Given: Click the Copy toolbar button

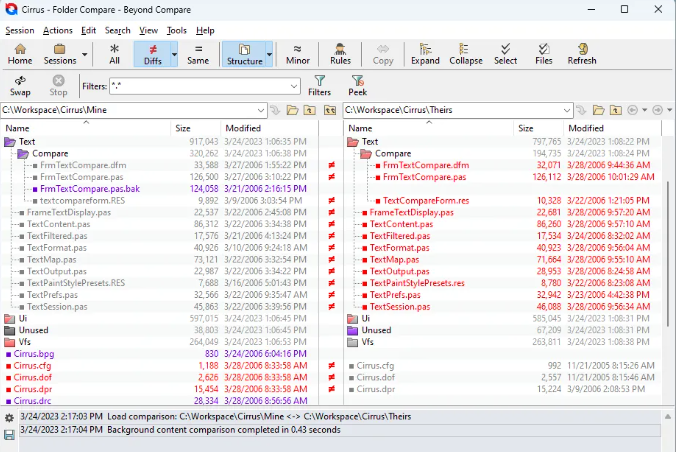Looking at the screenshot, I should (383, 54).
